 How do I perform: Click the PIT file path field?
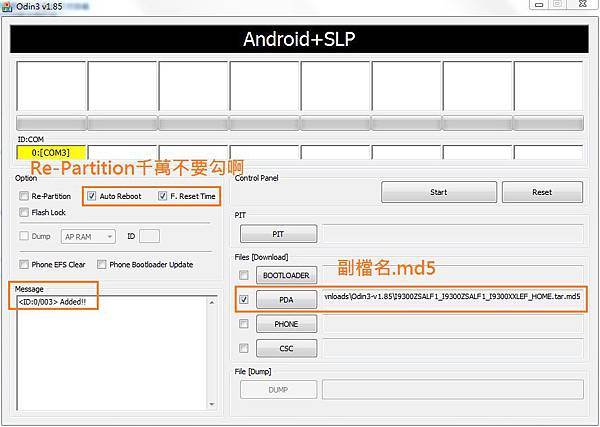tap(453, 234)
